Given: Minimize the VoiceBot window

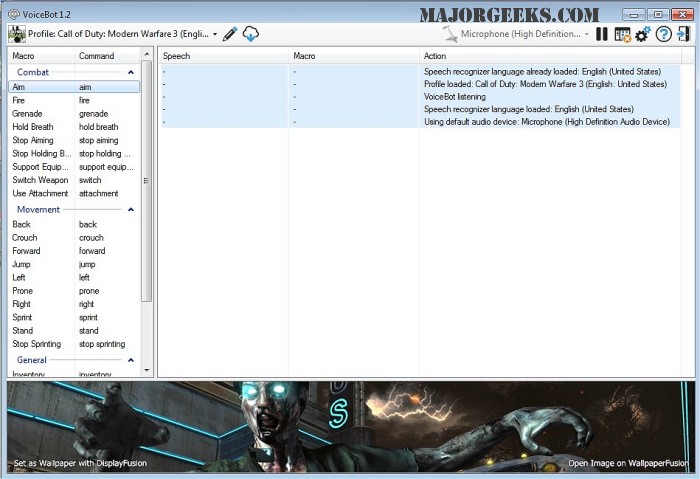Looking at the screenshot, I should 633,14.
